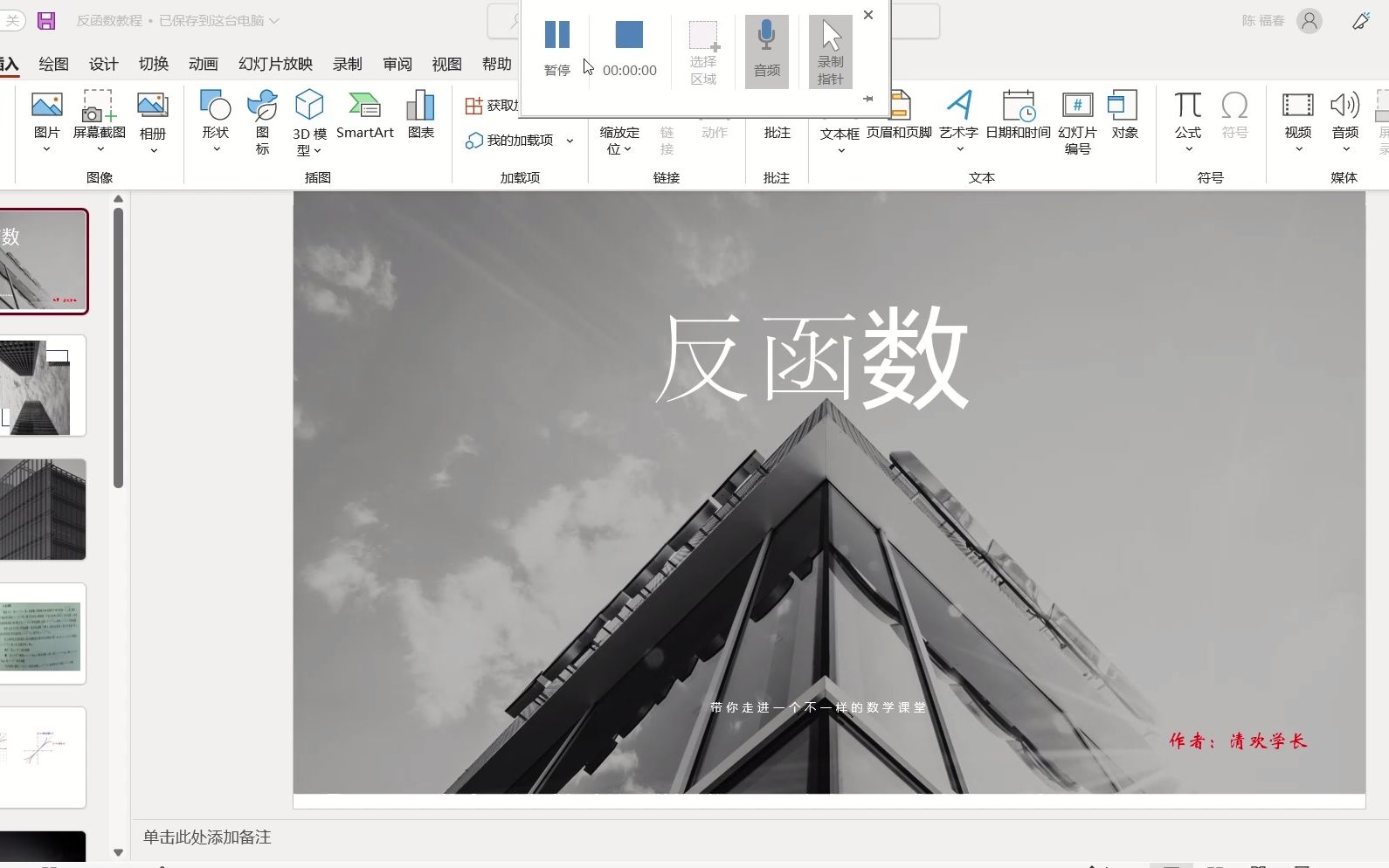Image resolution: width=1389 pixels, height=868 pixels.
Task: Click the pen icon at top right
Action: 1361,20
